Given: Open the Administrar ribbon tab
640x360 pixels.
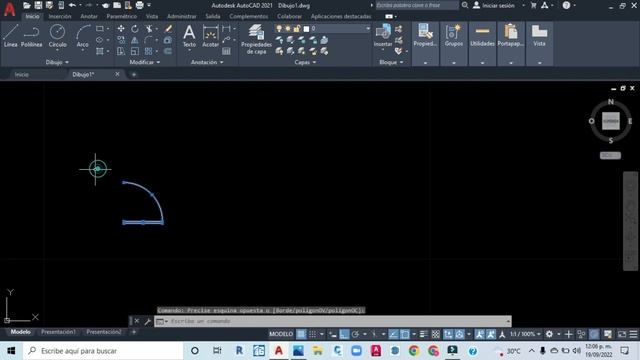Looking at the screenshot, I should [x=182, y=16].
